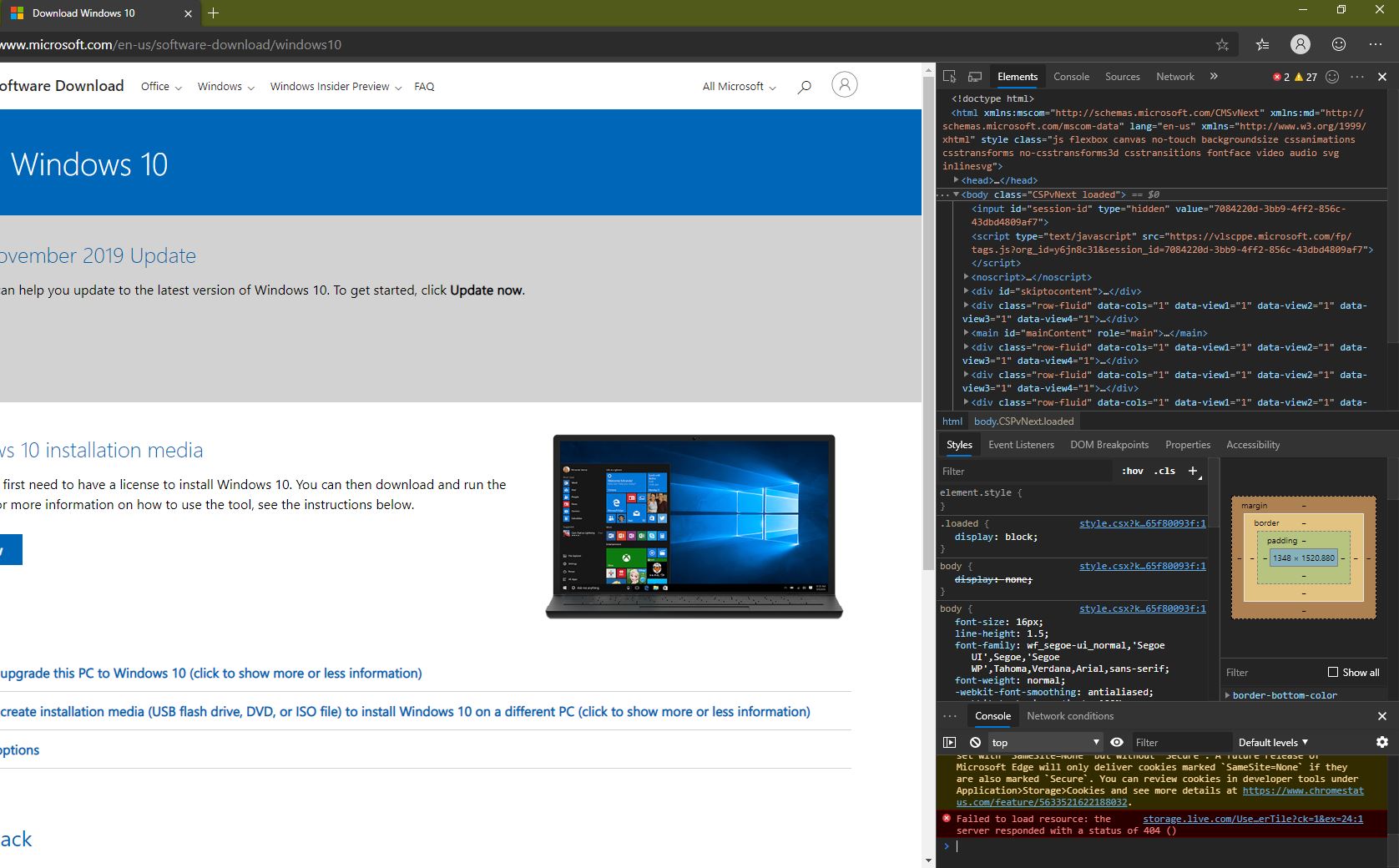Click the Update now link
Screen dimensions: 1399x868
point(486,290)
